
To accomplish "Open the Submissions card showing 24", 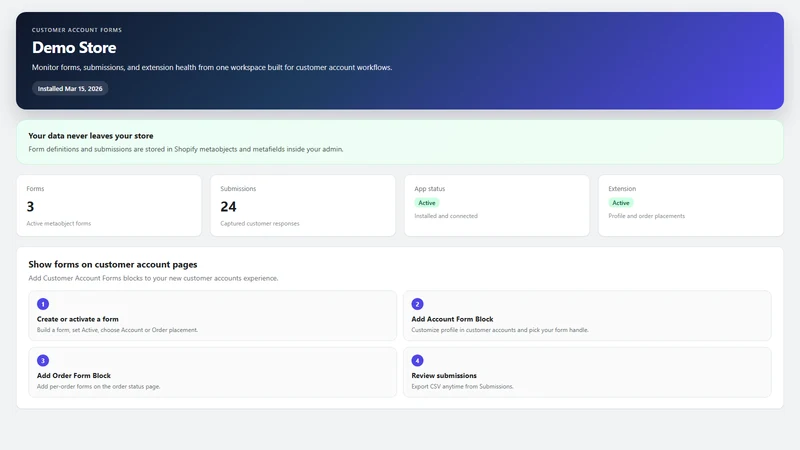I will point(303,206).
